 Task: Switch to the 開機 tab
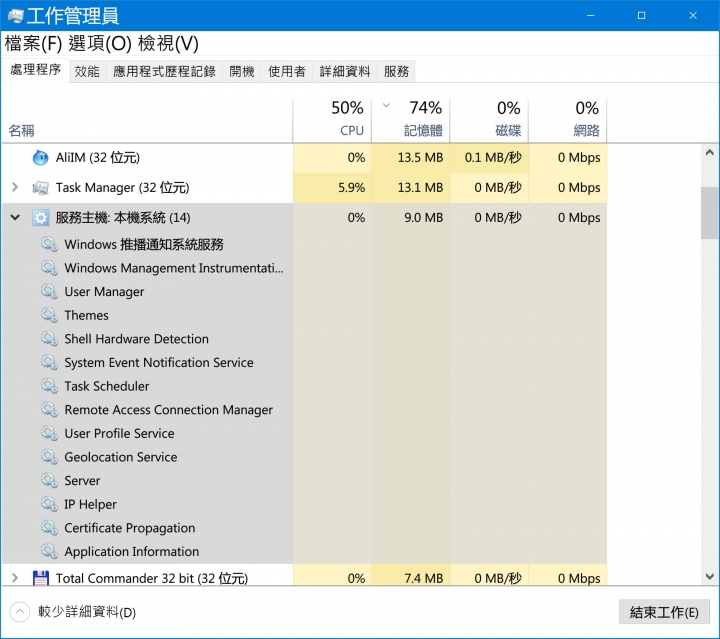[x=242, y=72]
